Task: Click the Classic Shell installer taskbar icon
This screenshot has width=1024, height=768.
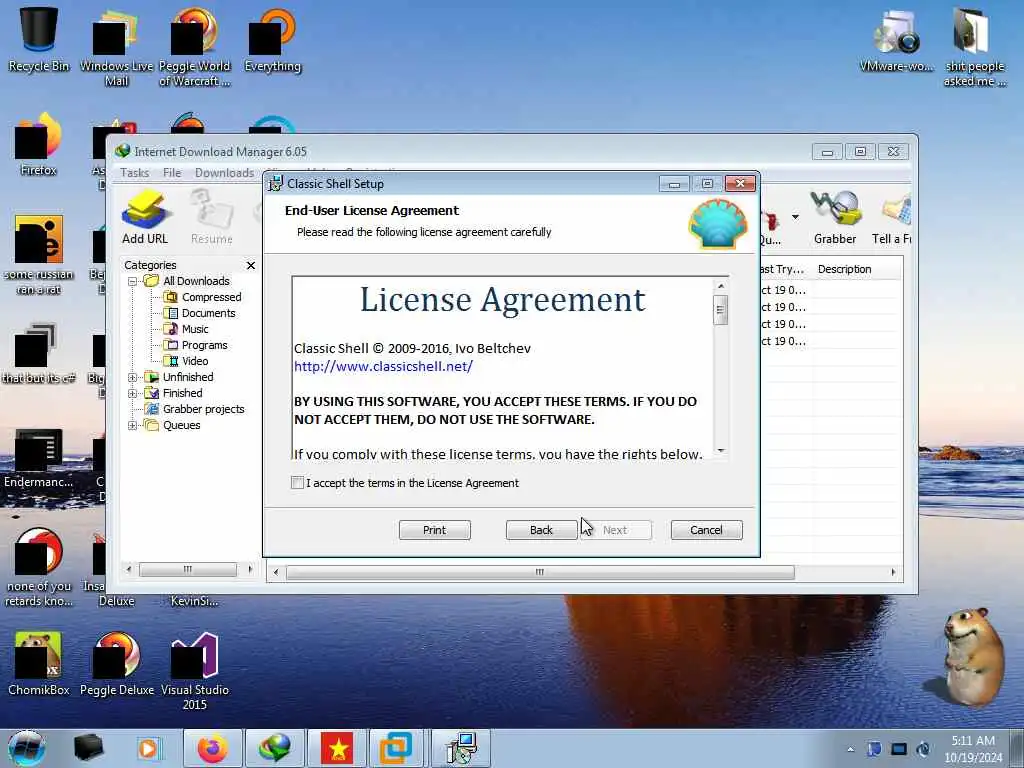Action: click(461, 748)
